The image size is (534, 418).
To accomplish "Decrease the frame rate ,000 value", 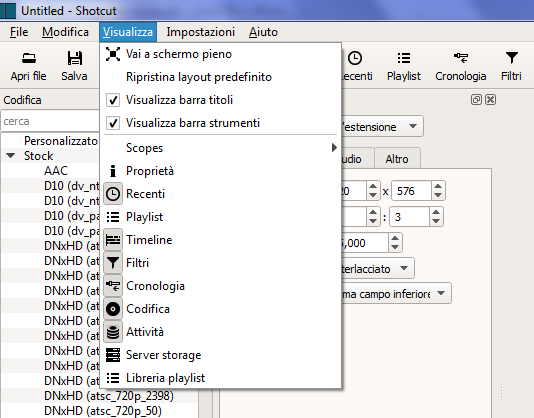I will (395, 247).
